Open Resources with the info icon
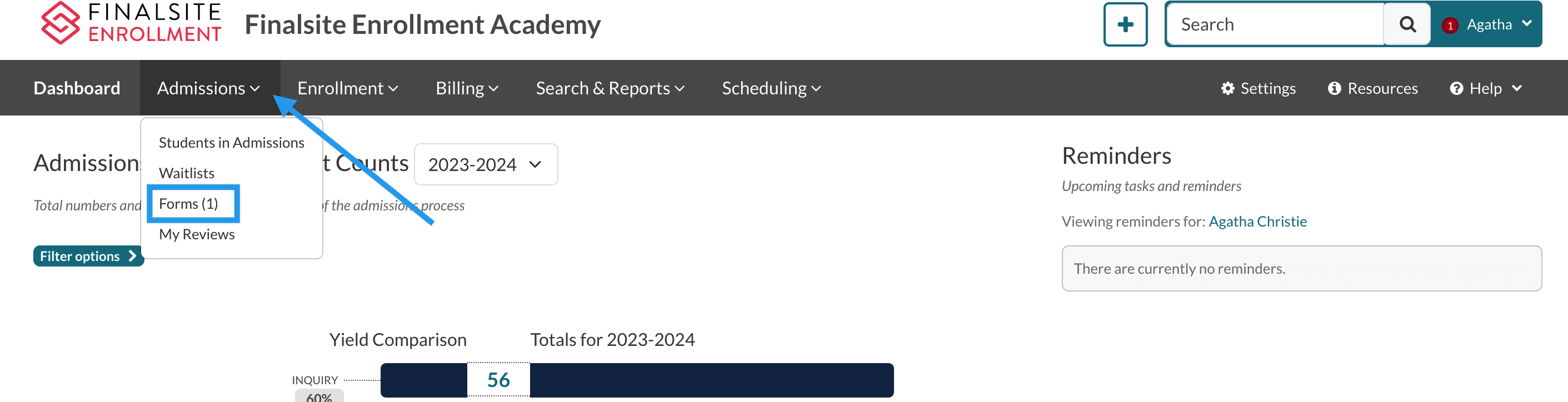Viewport: 1568px width, 402px height. (1372, 88)
